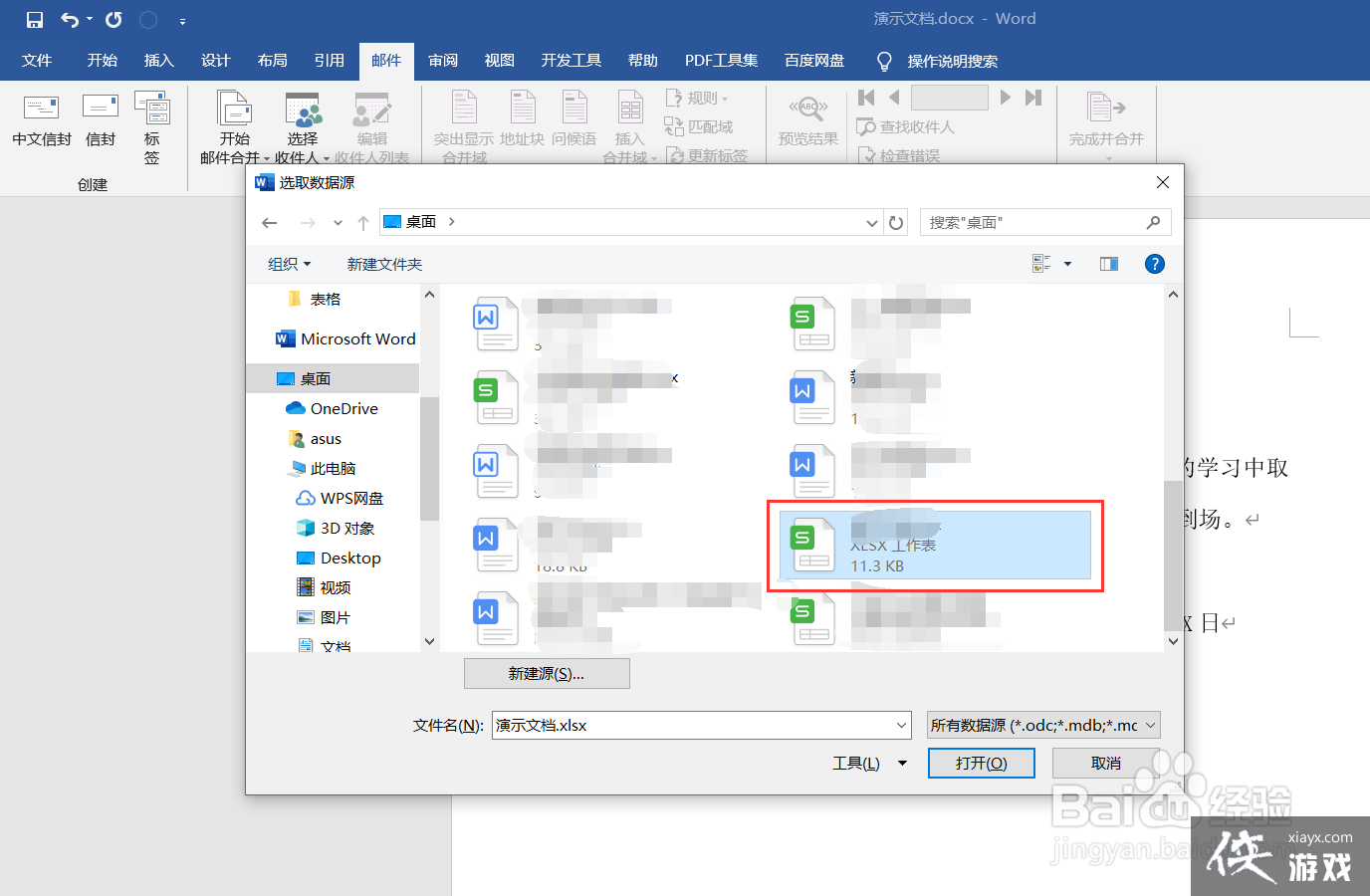This screenshot has width=1370, height=896.
Task: Switch to the 插入 ribbon tab
Action: (158, 61)
